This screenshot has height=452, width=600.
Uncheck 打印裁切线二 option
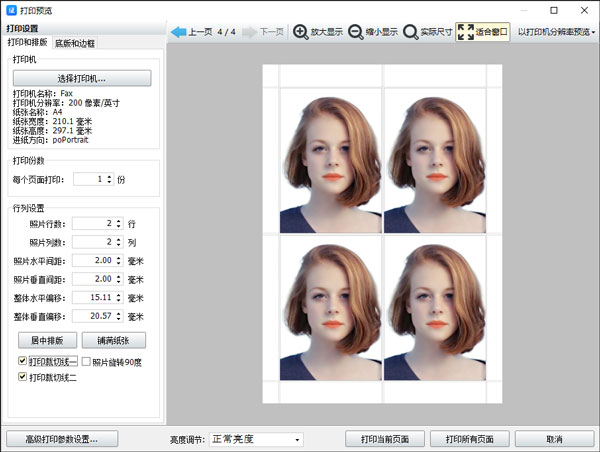tap(23, 377)
